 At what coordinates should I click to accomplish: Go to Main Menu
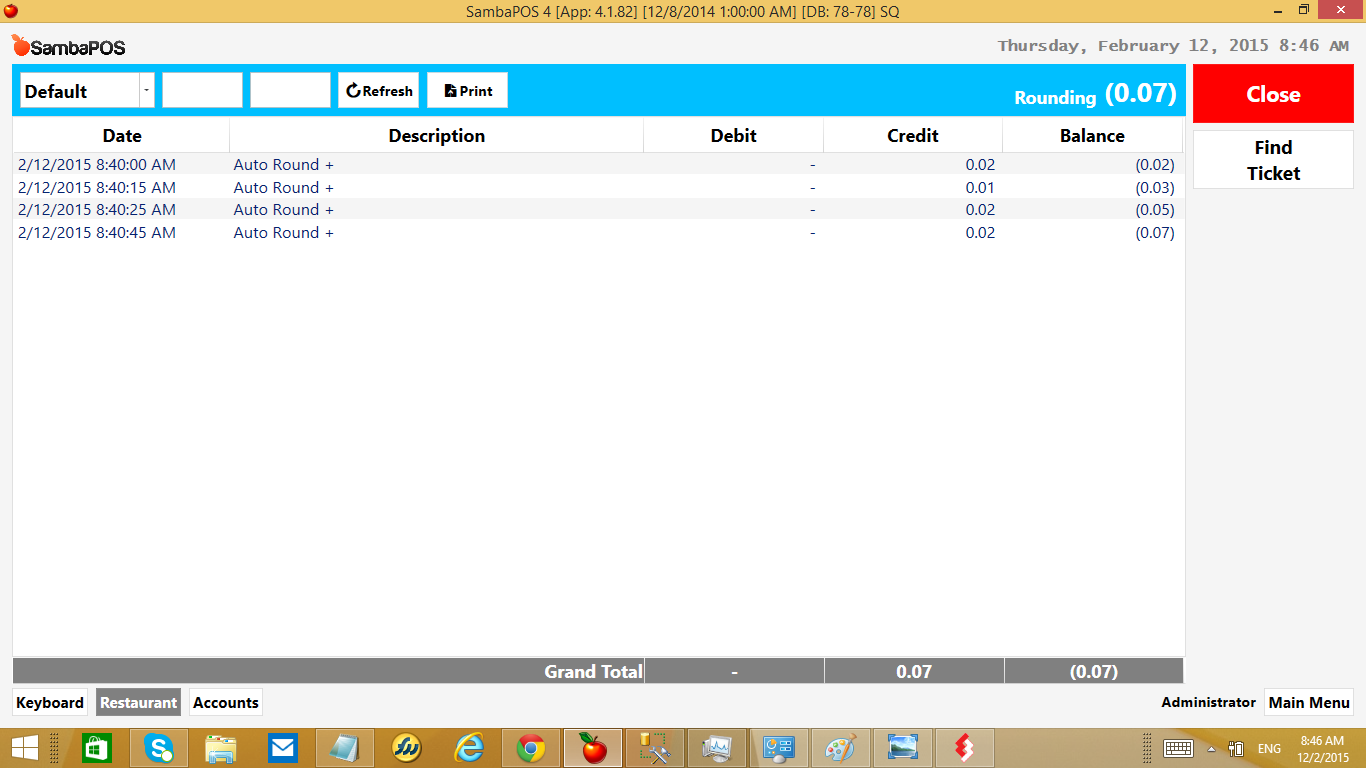coord(1308,703)
